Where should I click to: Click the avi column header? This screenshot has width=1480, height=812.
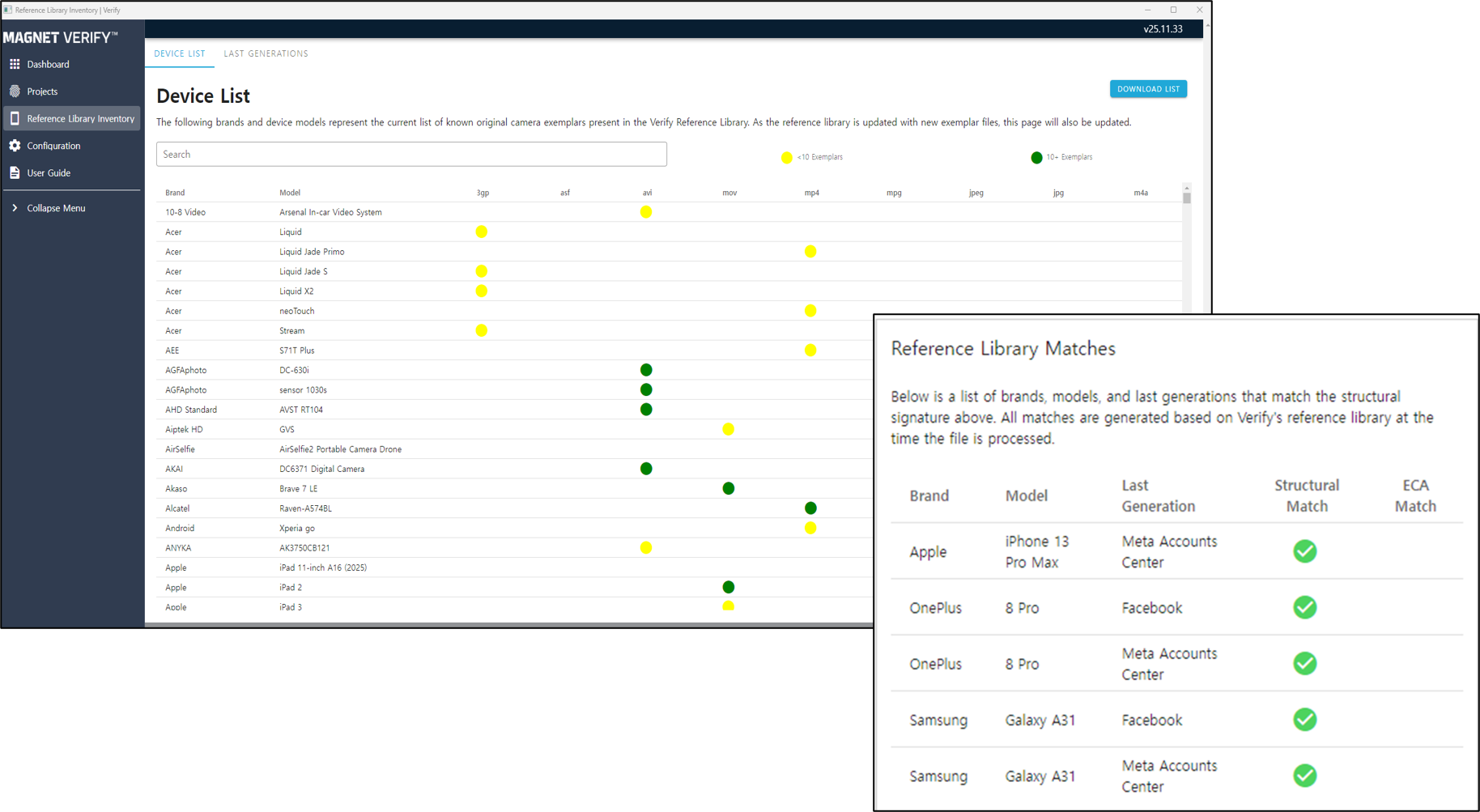(647, 193)
